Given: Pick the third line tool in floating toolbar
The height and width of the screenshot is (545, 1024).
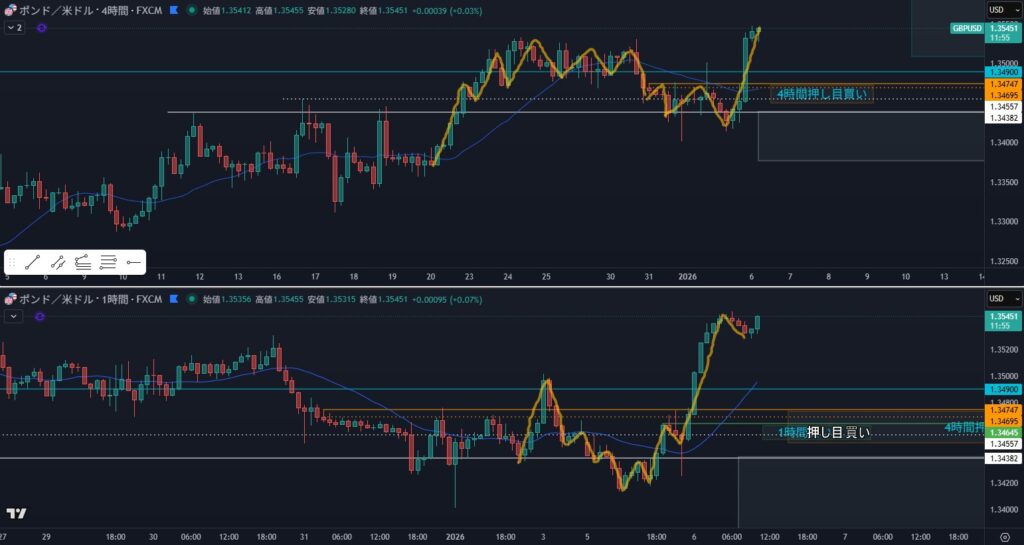Looking at the screenshot, I should click(83, 262).
